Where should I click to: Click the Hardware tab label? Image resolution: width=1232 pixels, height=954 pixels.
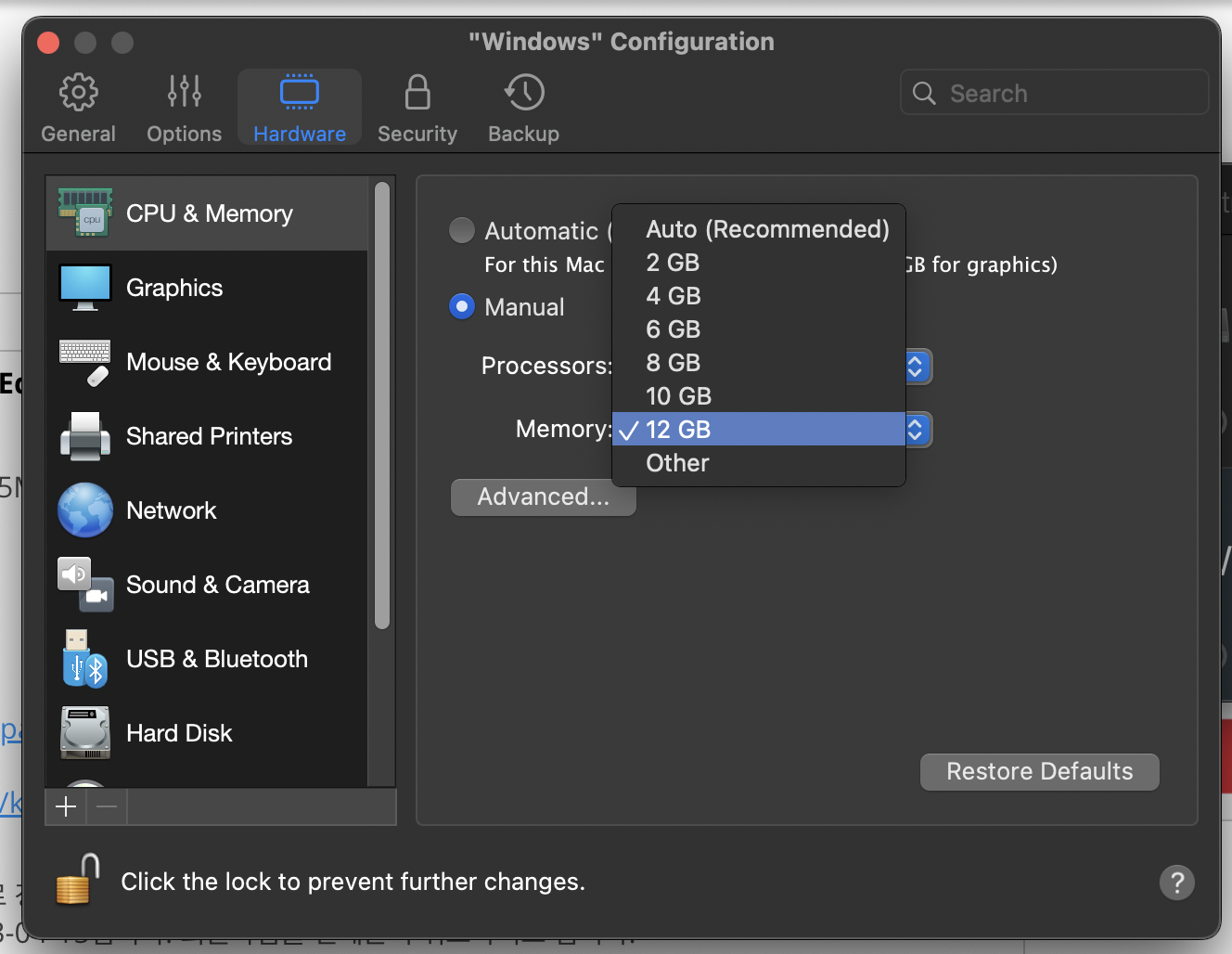[300, 134]
